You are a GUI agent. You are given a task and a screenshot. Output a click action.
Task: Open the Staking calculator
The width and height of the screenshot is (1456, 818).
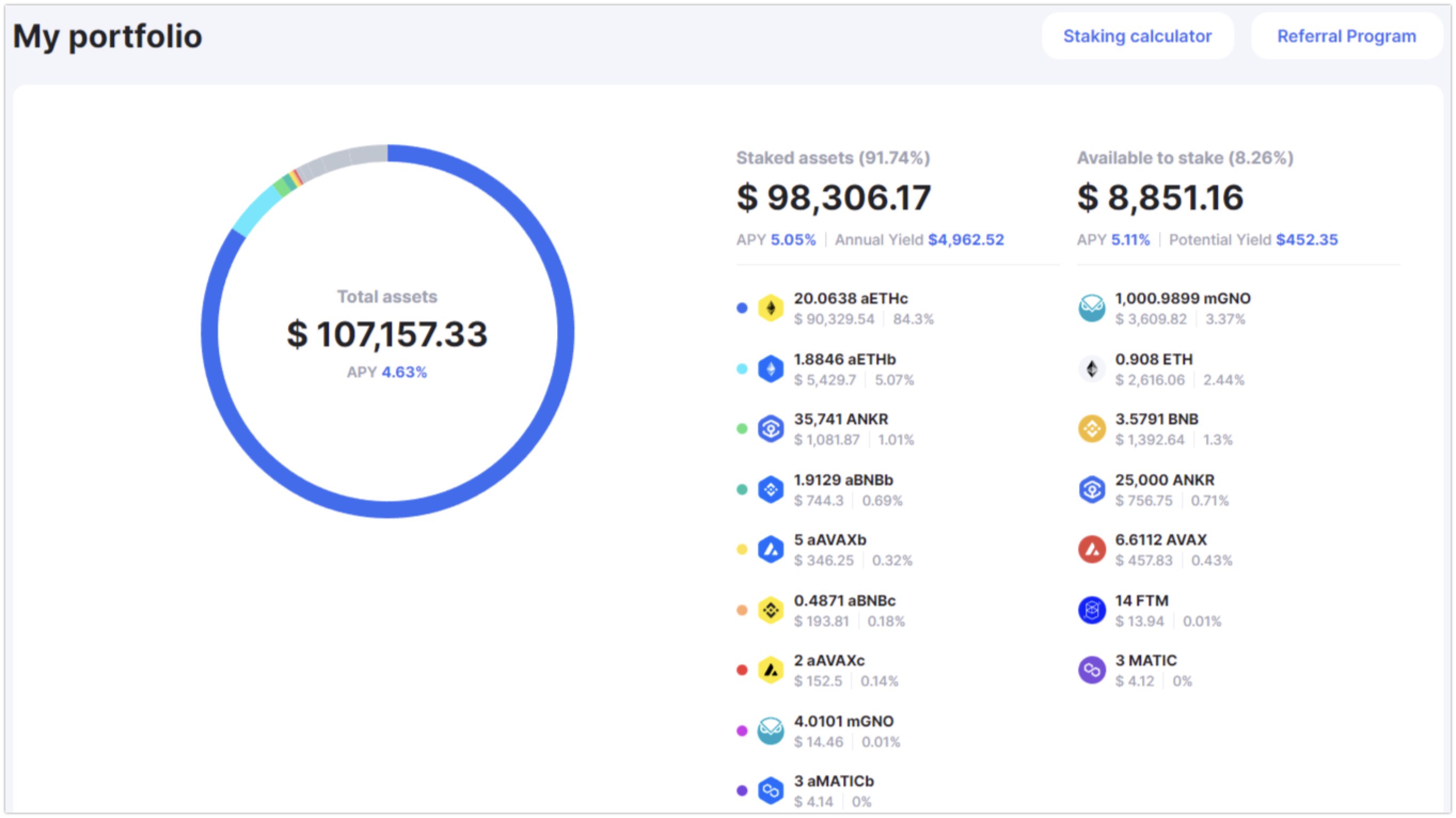[1137, 36]
